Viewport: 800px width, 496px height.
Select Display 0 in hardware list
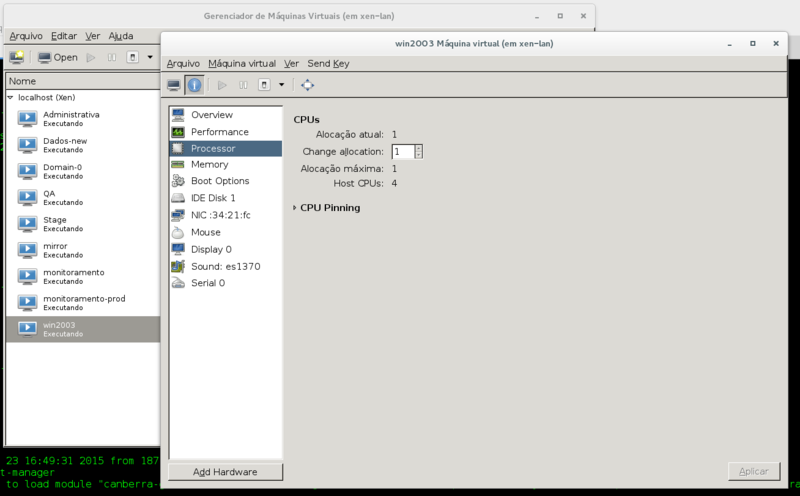point(226,250)
